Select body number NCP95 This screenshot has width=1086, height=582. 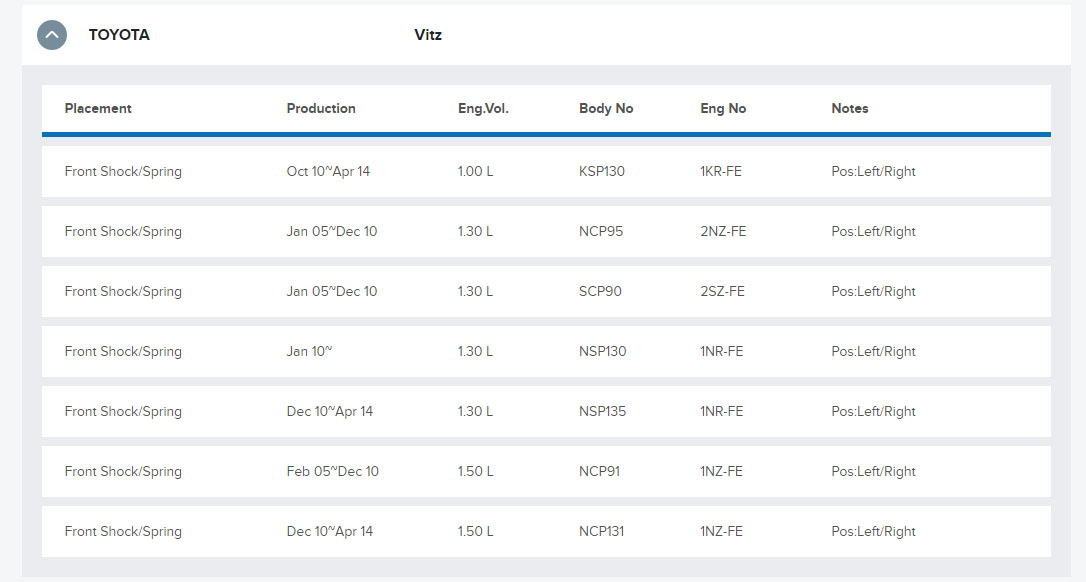coord(601,231)
